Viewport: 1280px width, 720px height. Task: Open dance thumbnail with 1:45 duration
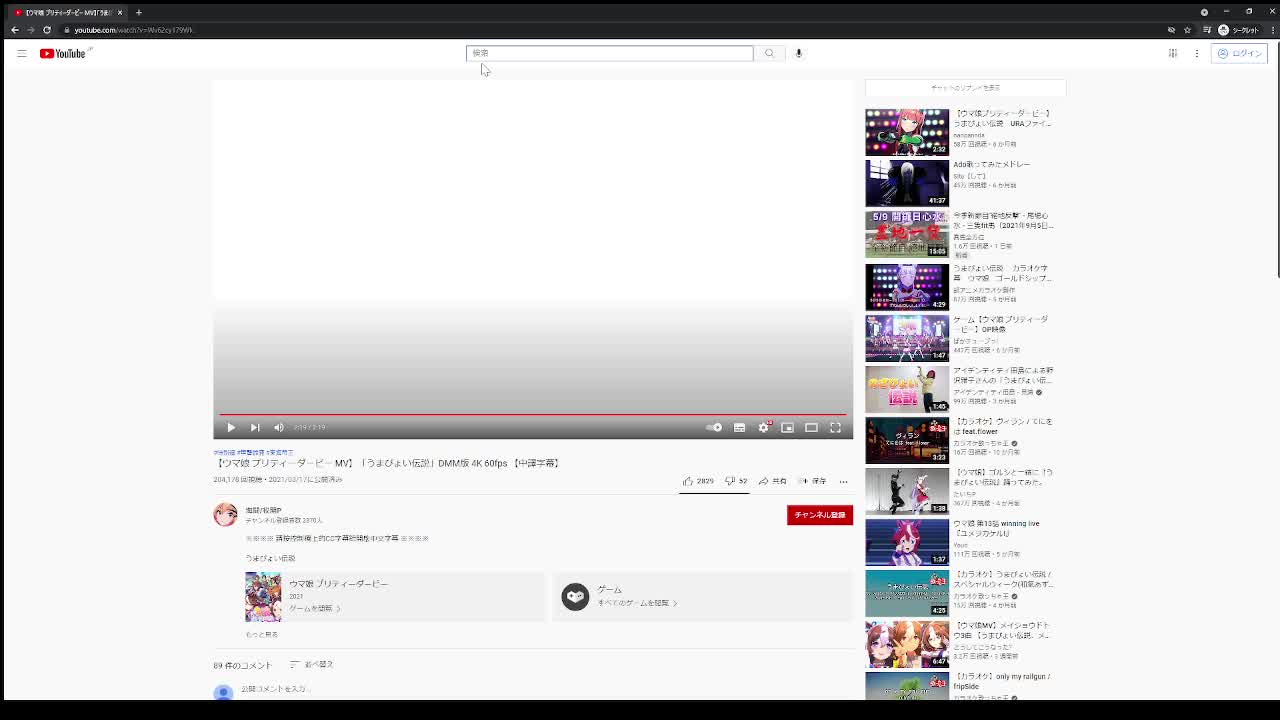[x=907, y=388]
